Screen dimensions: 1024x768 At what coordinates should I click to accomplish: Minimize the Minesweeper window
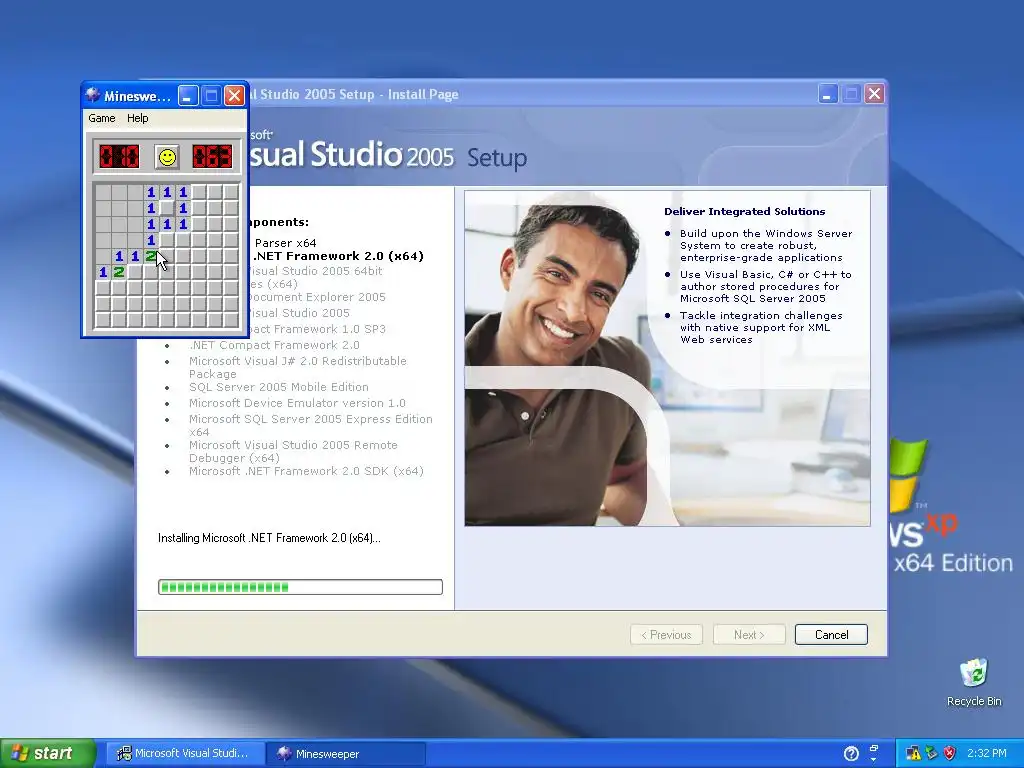[188, 96]
